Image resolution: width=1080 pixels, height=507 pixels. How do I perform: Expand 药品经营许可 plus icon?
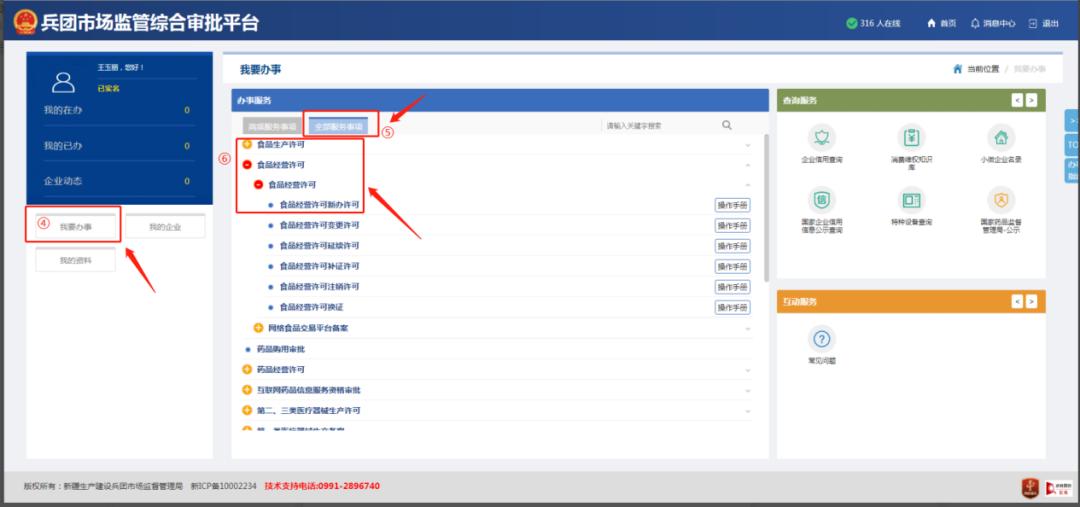[247, 369]
